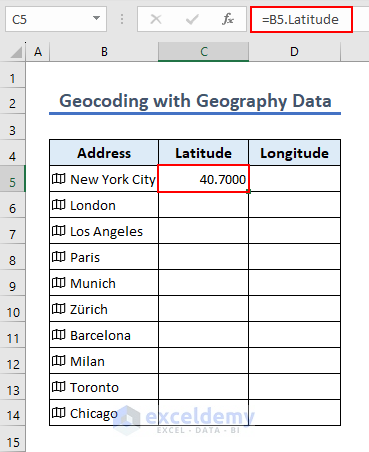Click the geography map icon beside Milan
The width and height of the screenshot is (369, 452).
tap(59, 361)
